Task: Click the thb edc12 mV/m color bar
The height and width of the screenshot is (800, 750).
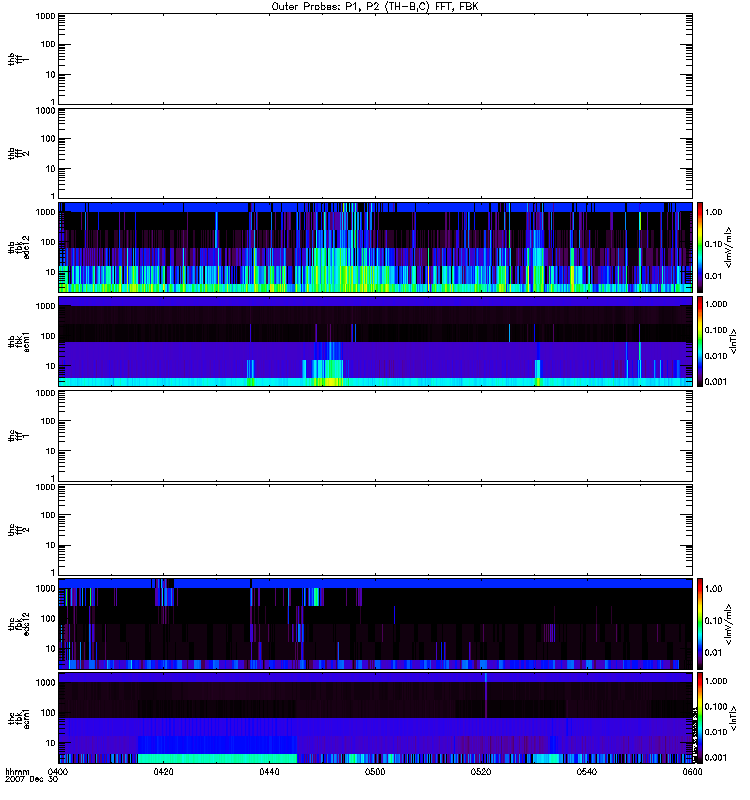Action: [x=701, y=246]
